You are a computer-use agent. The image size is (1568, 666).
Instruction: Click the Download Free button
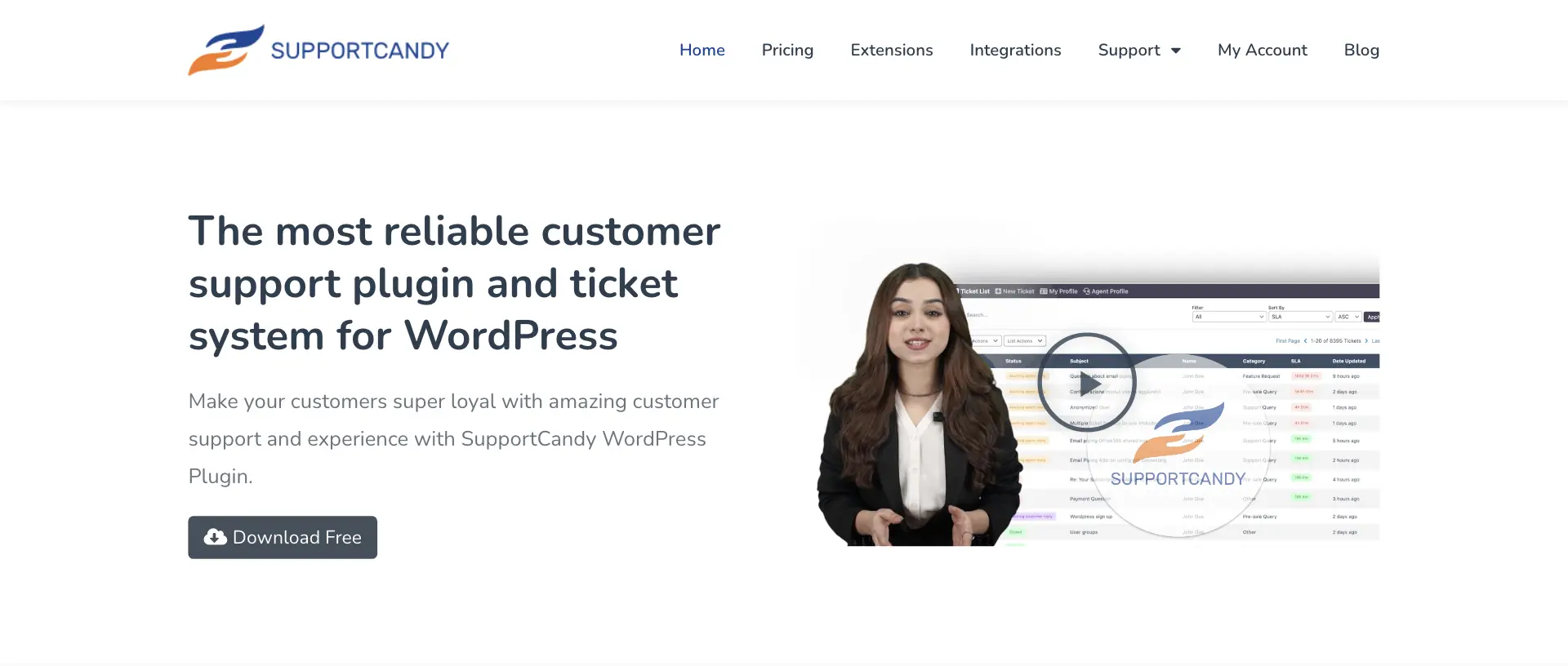283,537
